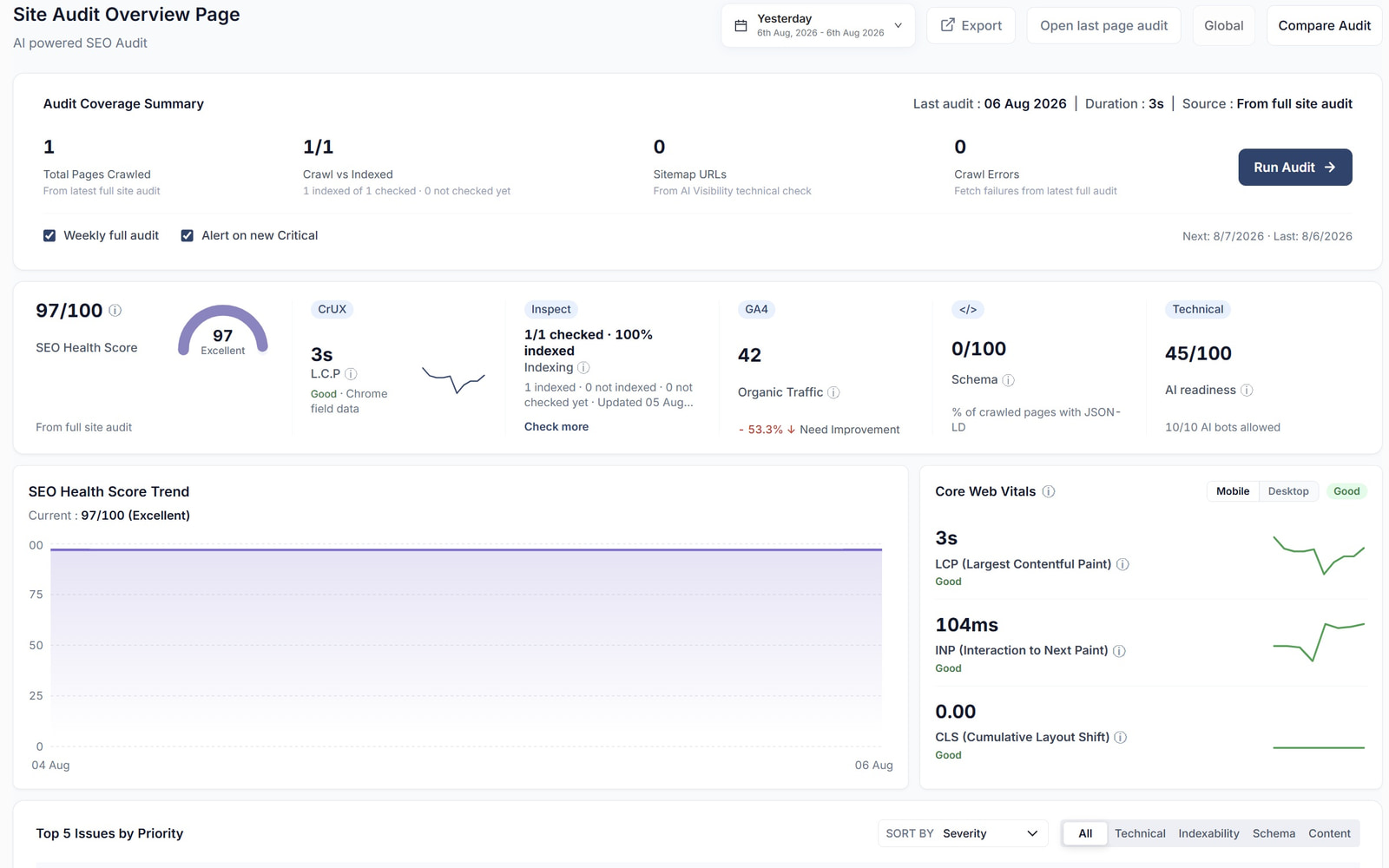
Task: Click the calendar icon in date picker
Action: (741, 26)
